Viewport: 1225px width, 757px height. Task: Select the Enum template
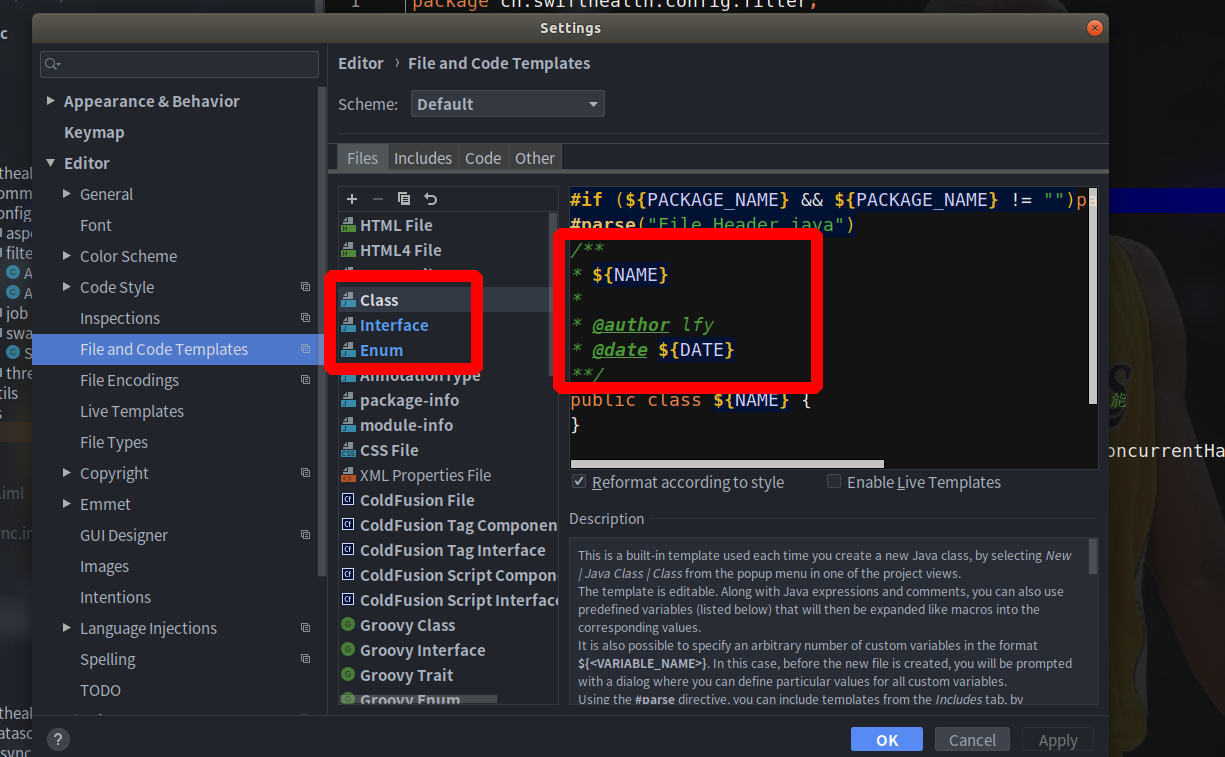[x=380, y=350]
